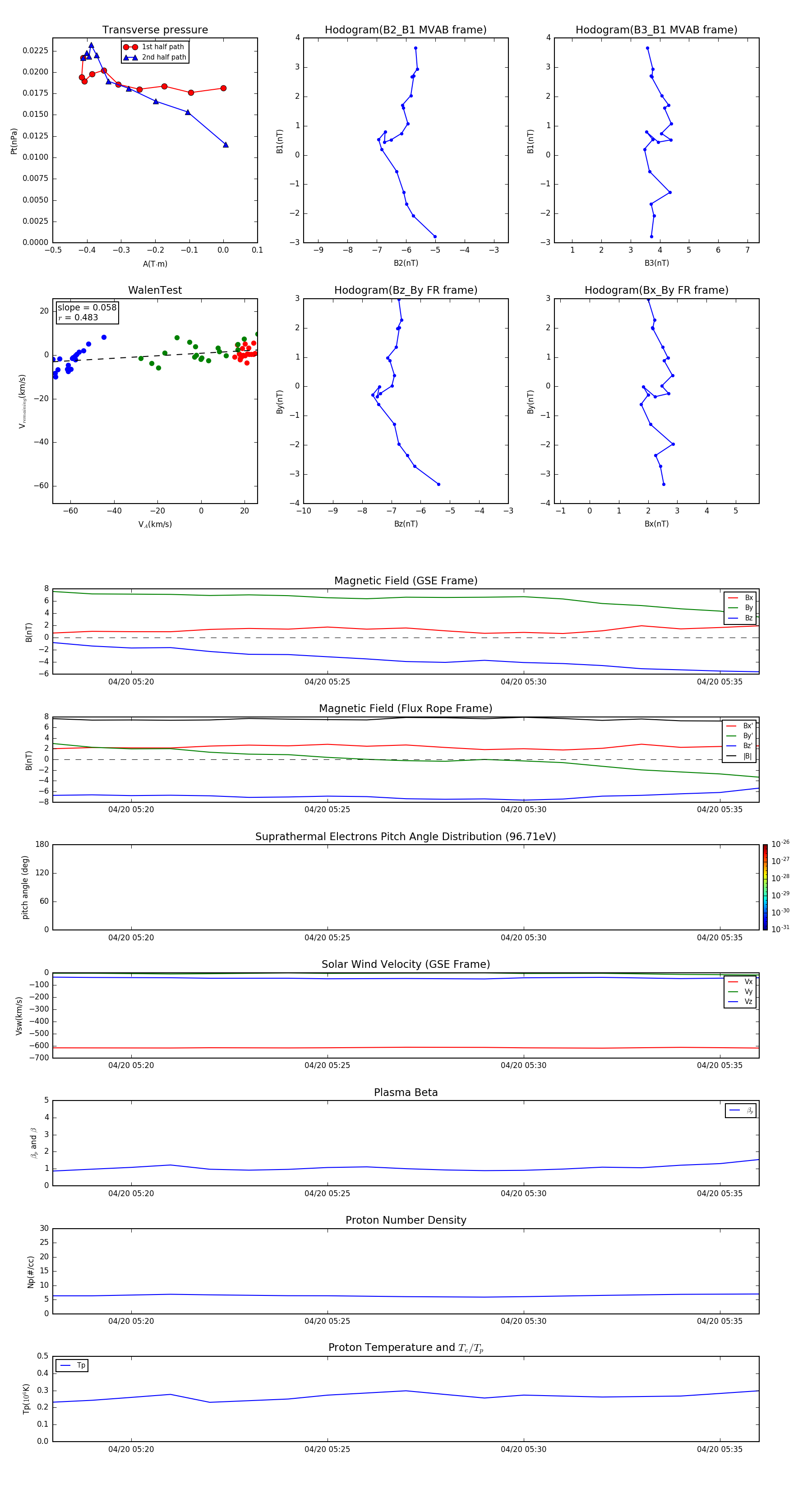The height and width of the screenshot is (1489, 812).
Task: Click the Vz legend entry in velocity plot
Action: [x=740, y=1002]
